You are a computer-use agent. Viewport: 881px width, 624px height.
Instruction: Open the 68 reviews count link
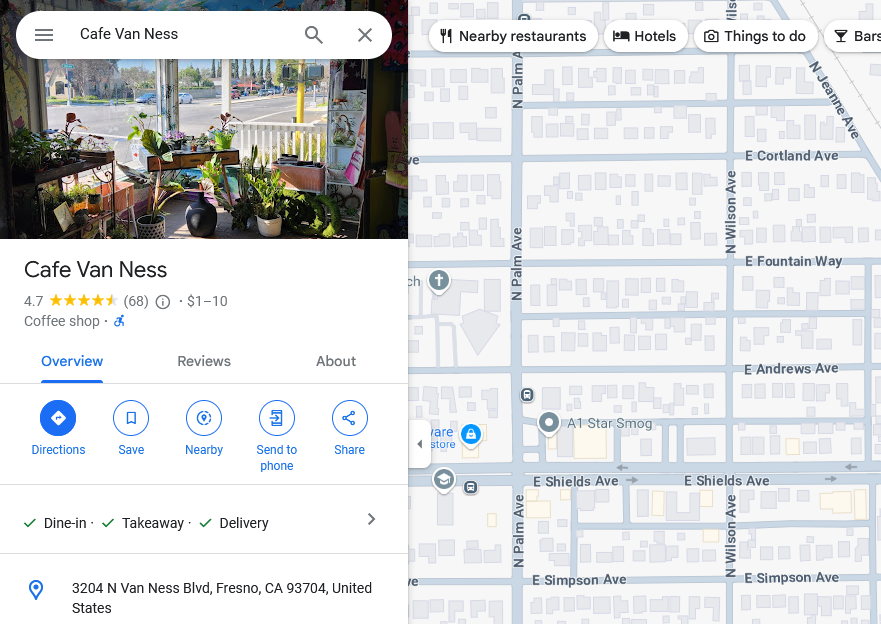[x=136, y=302]
